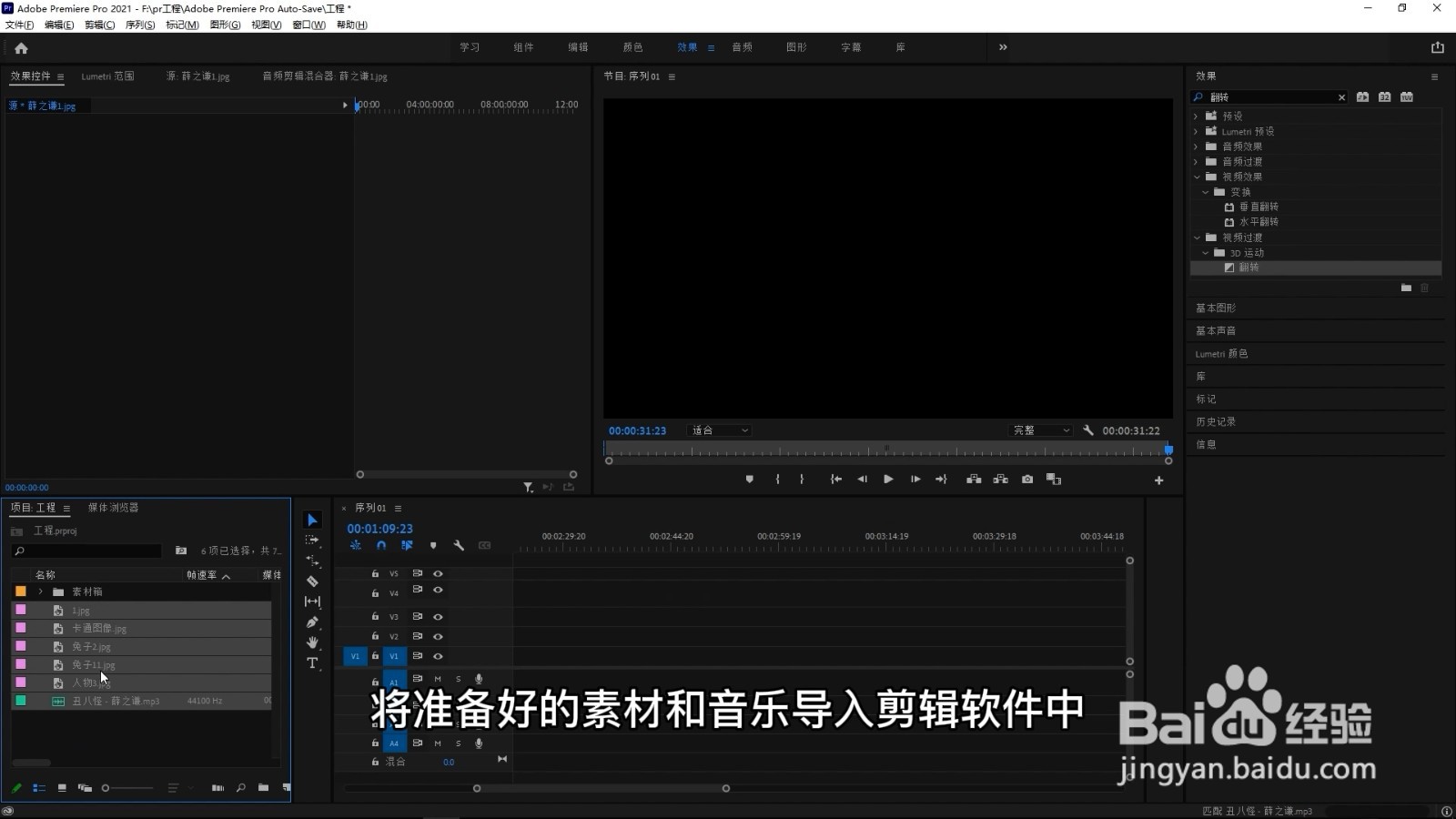Select the Slip tool
Screen dimensions: 1456x819
312,602
